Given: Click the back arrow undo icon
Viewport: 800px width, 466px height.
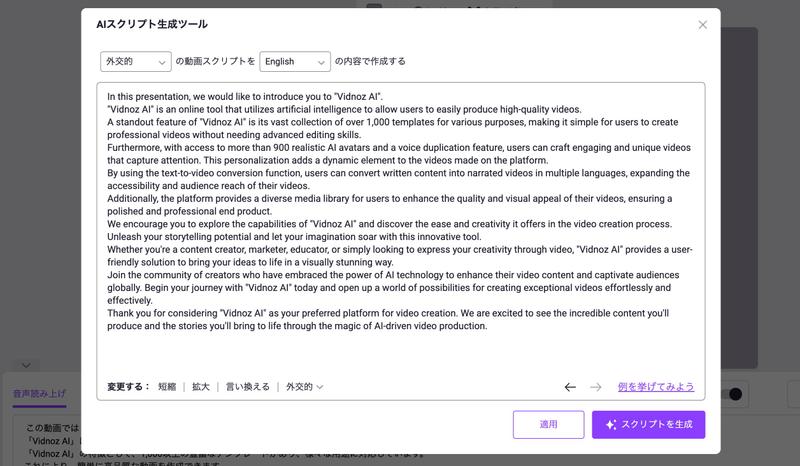Looking at the screenshot, I should 570,387.
